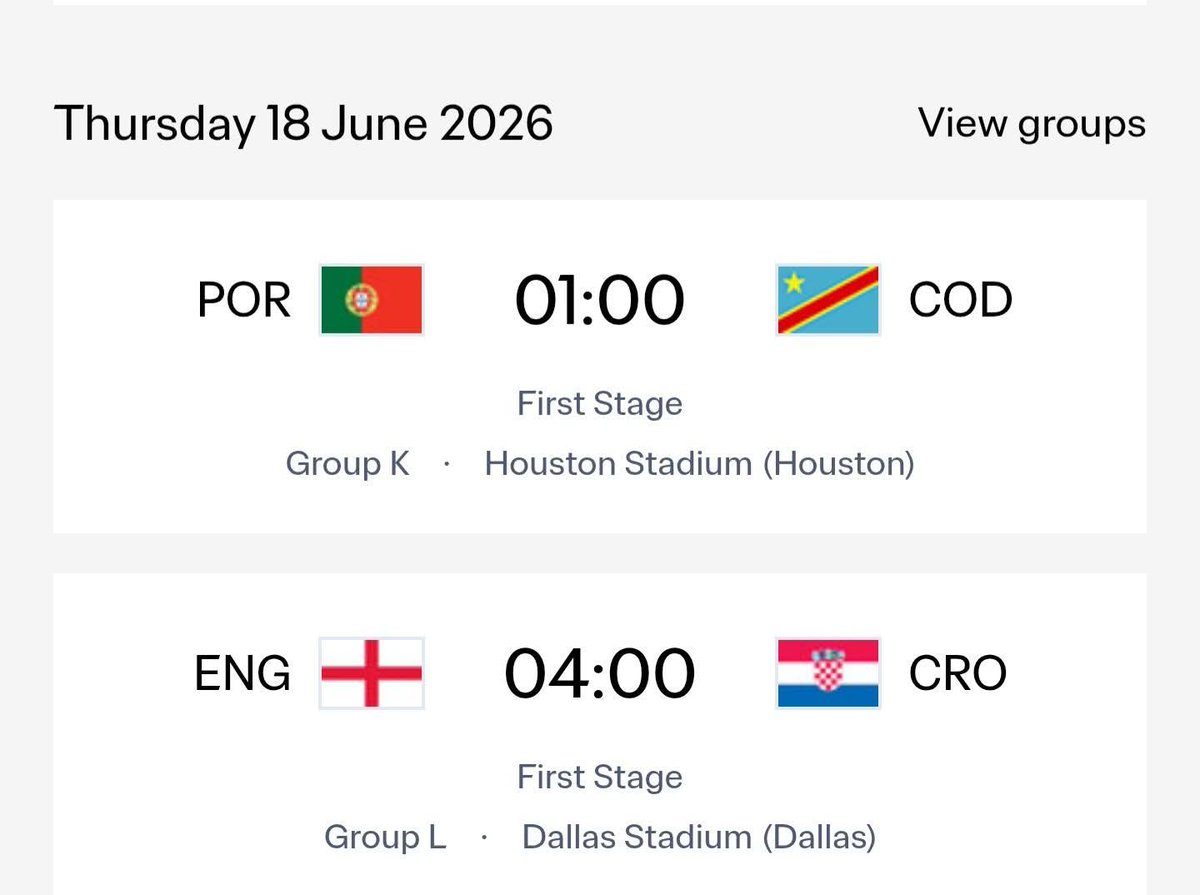Click the Thursday 18 June 2026 heading
Image resolution: width=1200 pixels, height=895 pixels.
pyautogui.click(x=303, y=124)
